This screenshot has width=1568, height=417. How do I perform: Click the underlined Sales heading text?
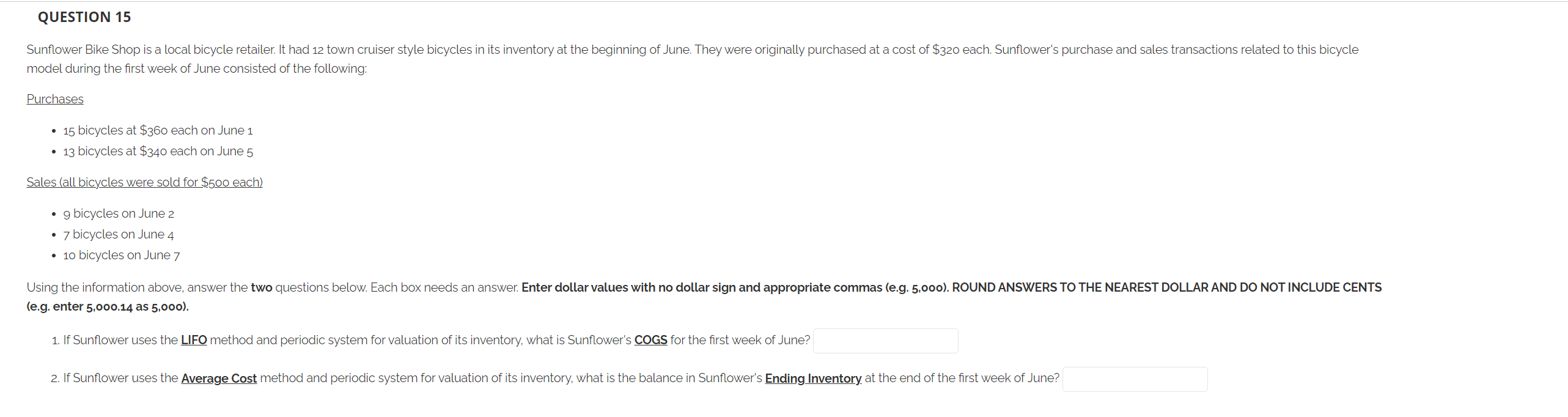point(145,182)
